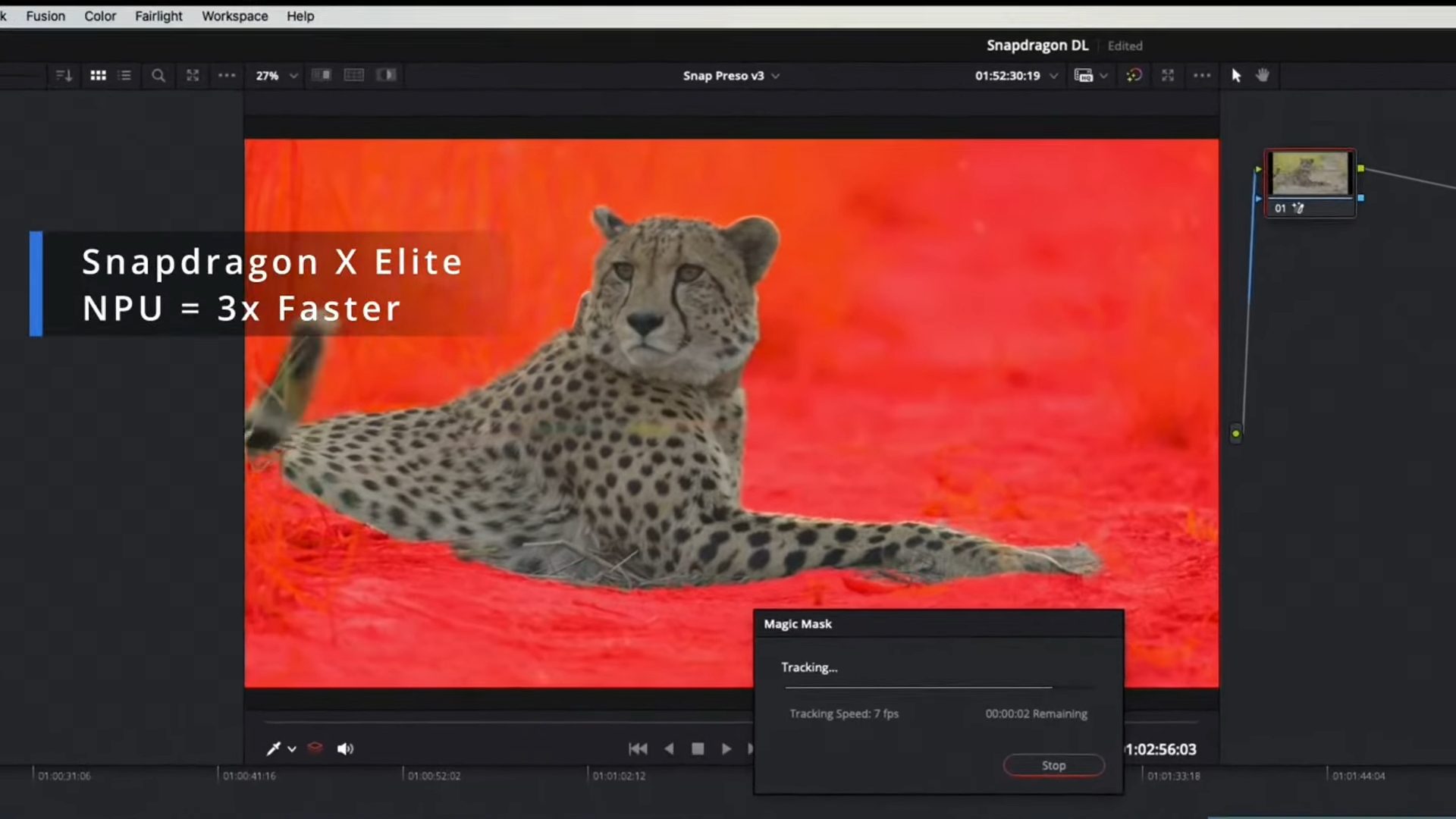1456x819 pixels.
Task: Toggle the mask overlay highlight
Action: pyautogui.click(x=315, y=748)
